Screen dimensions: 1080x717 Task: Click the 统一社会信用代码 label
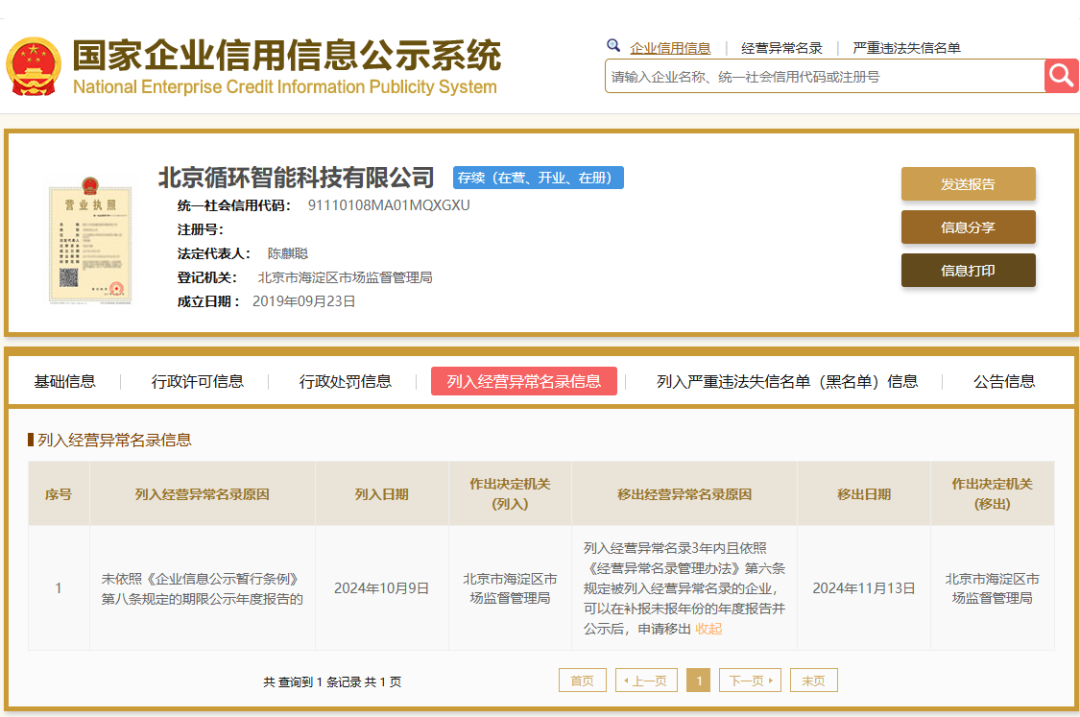point(233,205)
